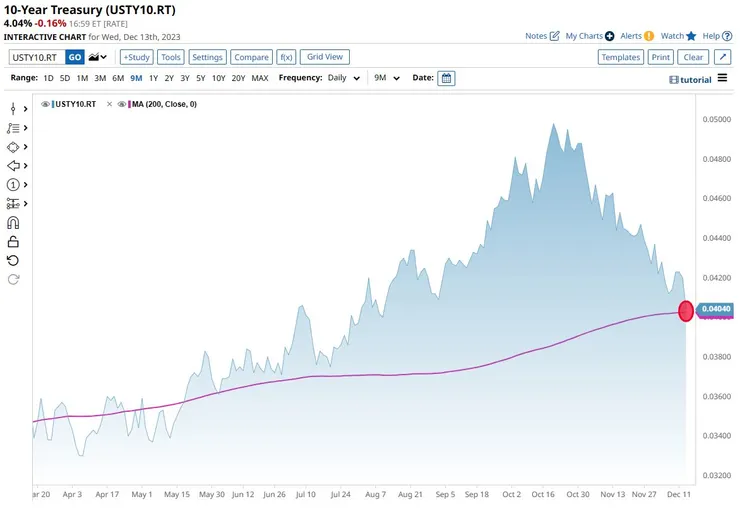Open chart Settings button

[207, 57]
